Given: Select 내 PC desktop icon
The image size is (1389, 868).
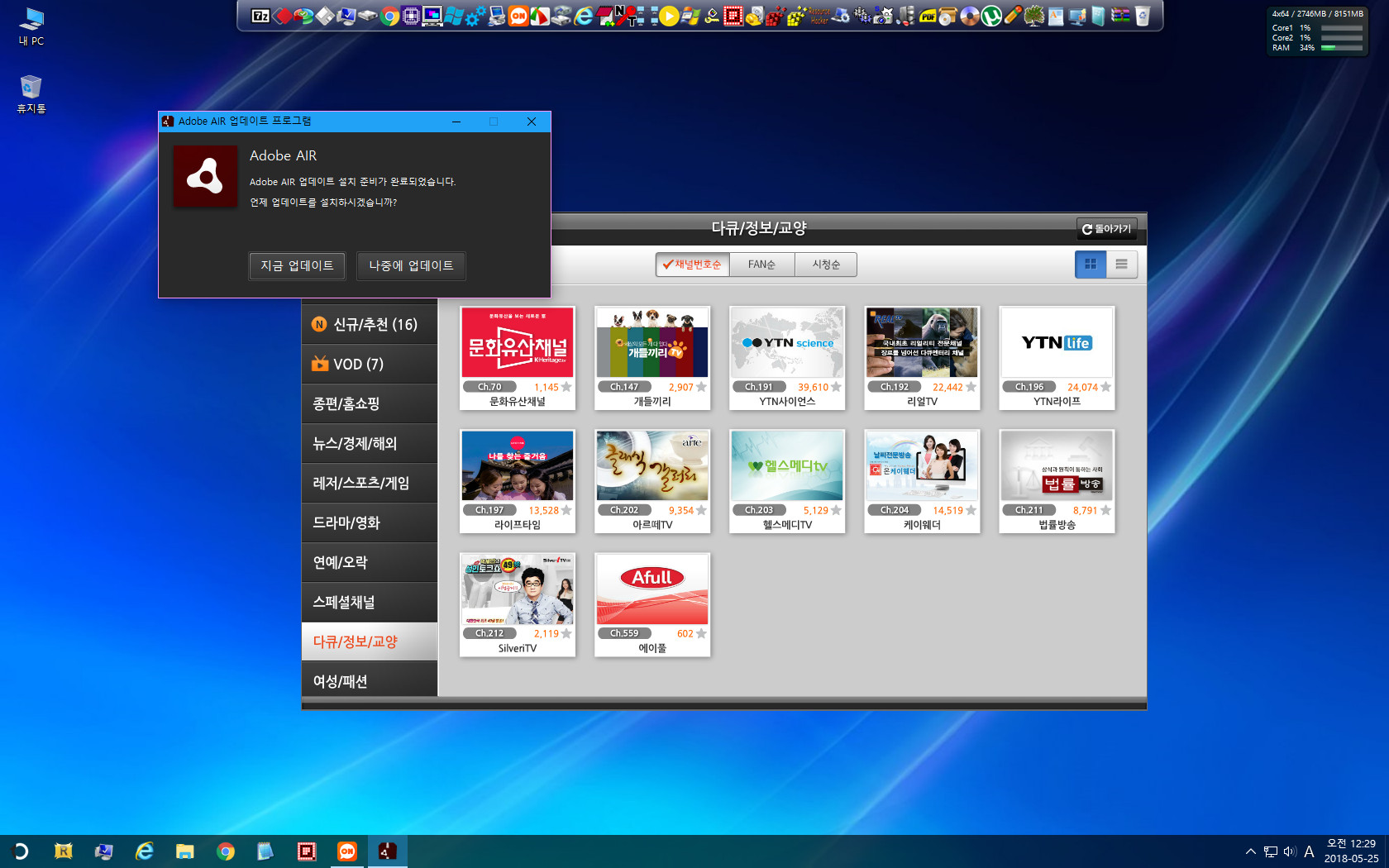Looking at the screenshot, I should tap(31, 26).
